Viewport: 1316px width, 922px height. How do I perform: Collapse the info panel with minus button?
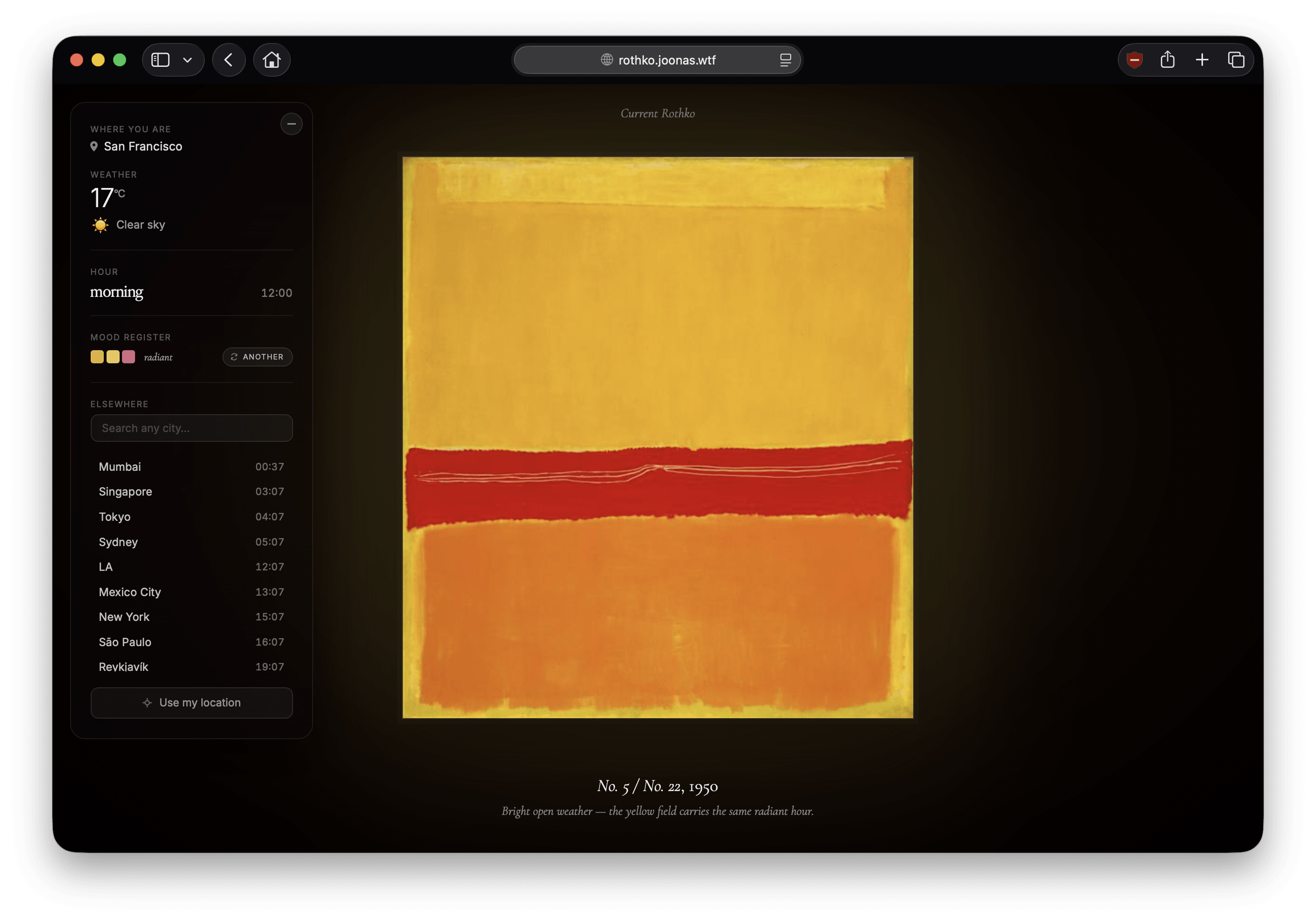click(291, 124)
